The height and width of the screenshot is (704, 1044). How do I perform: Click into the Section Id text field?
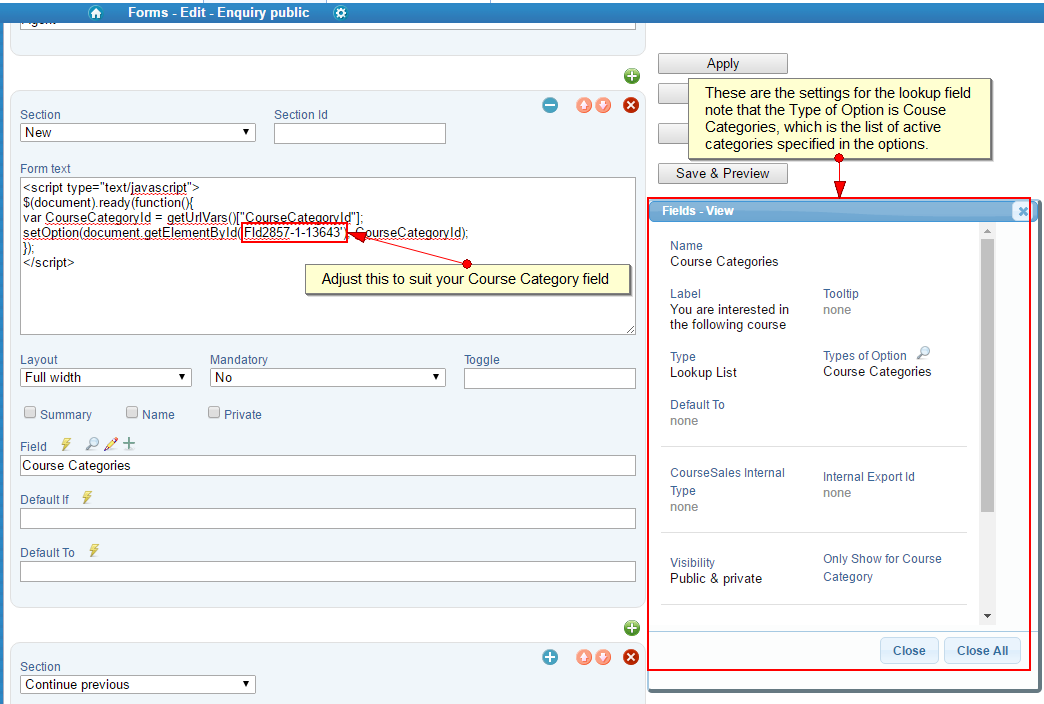360,134
